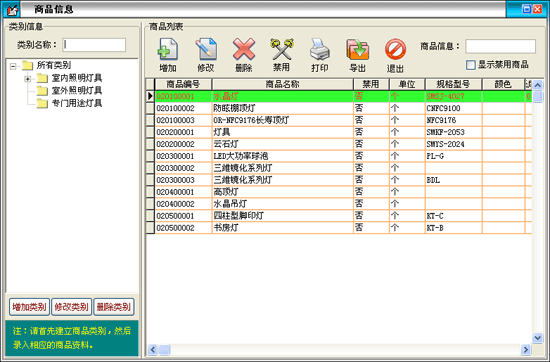Sort by 商品编号 column header
Viewport: 550px width, 362px height.
[x=183, y=84]
